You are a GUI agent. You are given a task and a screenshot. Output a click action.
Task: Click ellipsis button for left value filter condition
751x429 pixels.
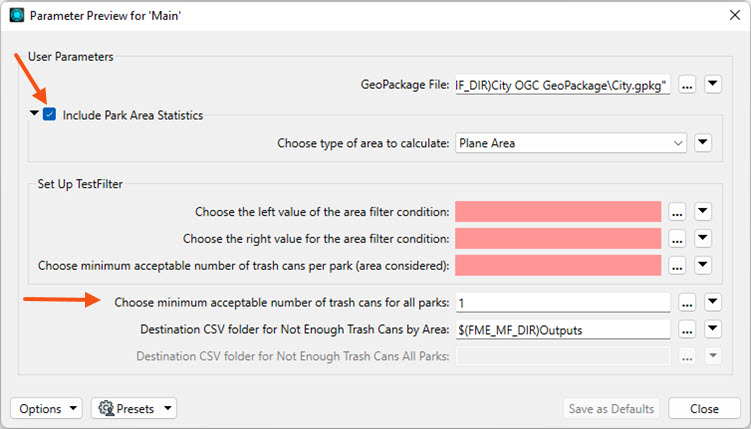coord(677,212)
